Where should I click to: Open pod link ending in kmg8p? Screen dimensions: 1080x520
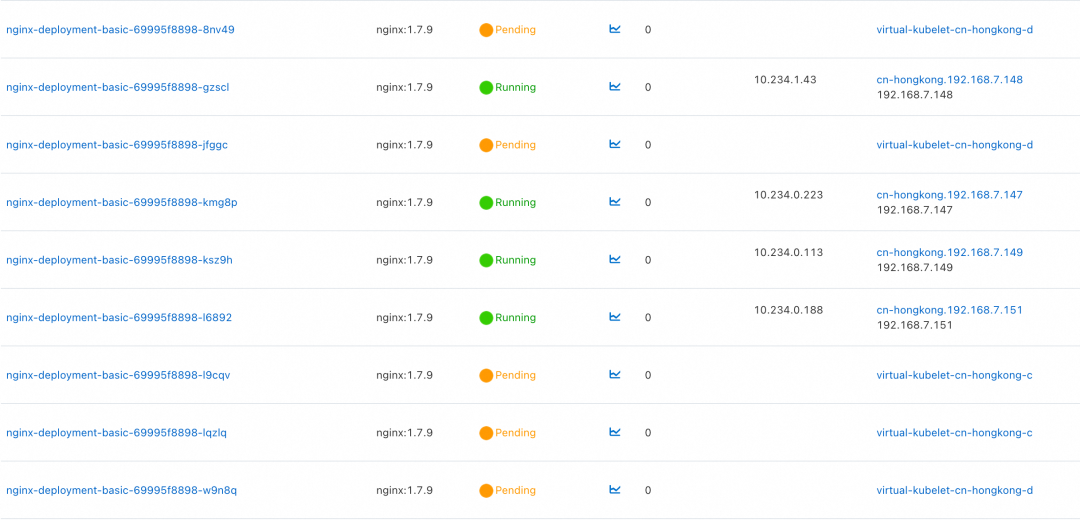pyautogui.click(x=121, y=203)
